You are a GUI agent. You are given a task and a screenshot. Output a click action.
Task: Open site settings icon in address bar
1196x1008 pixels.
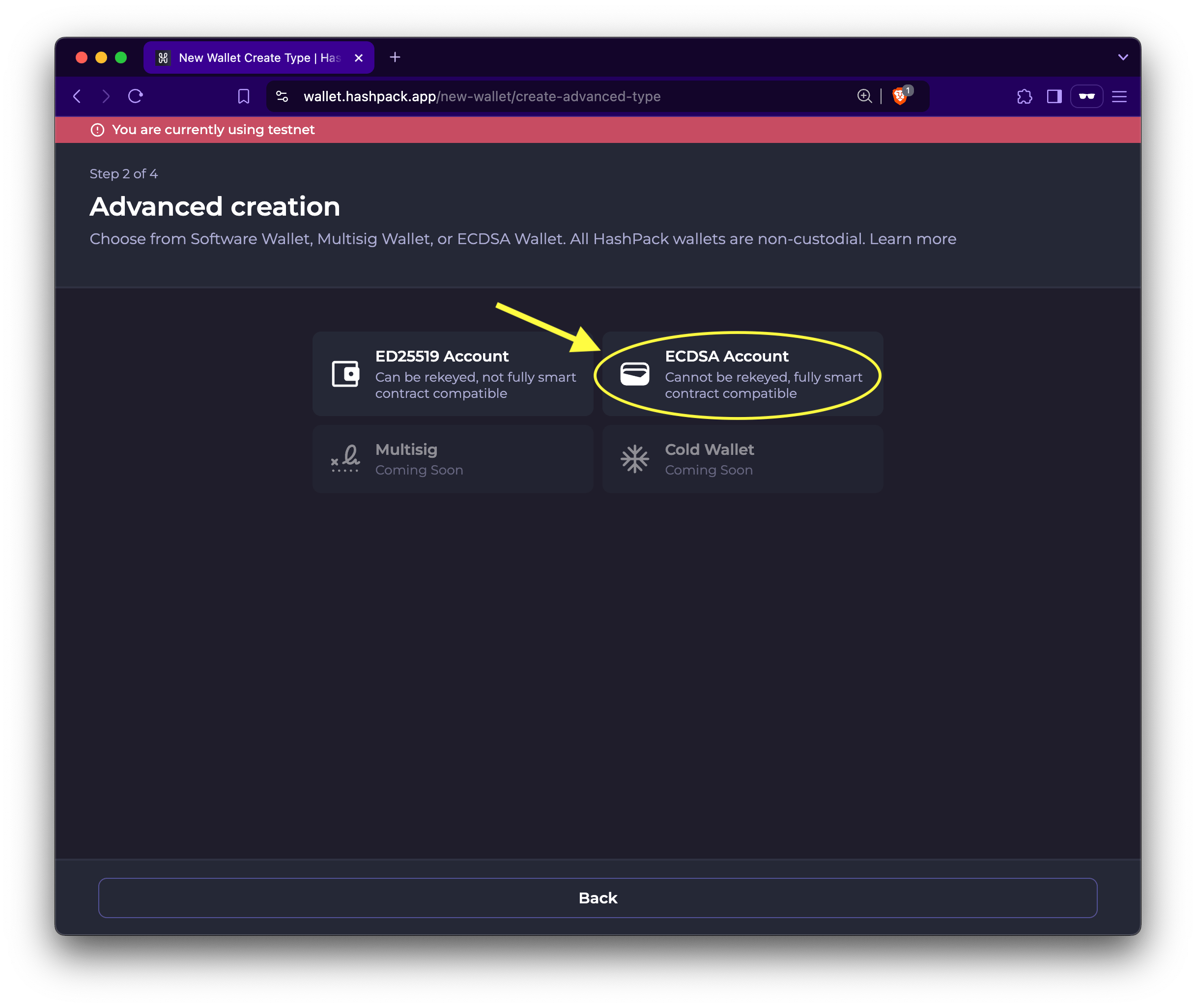click(282, 97)
